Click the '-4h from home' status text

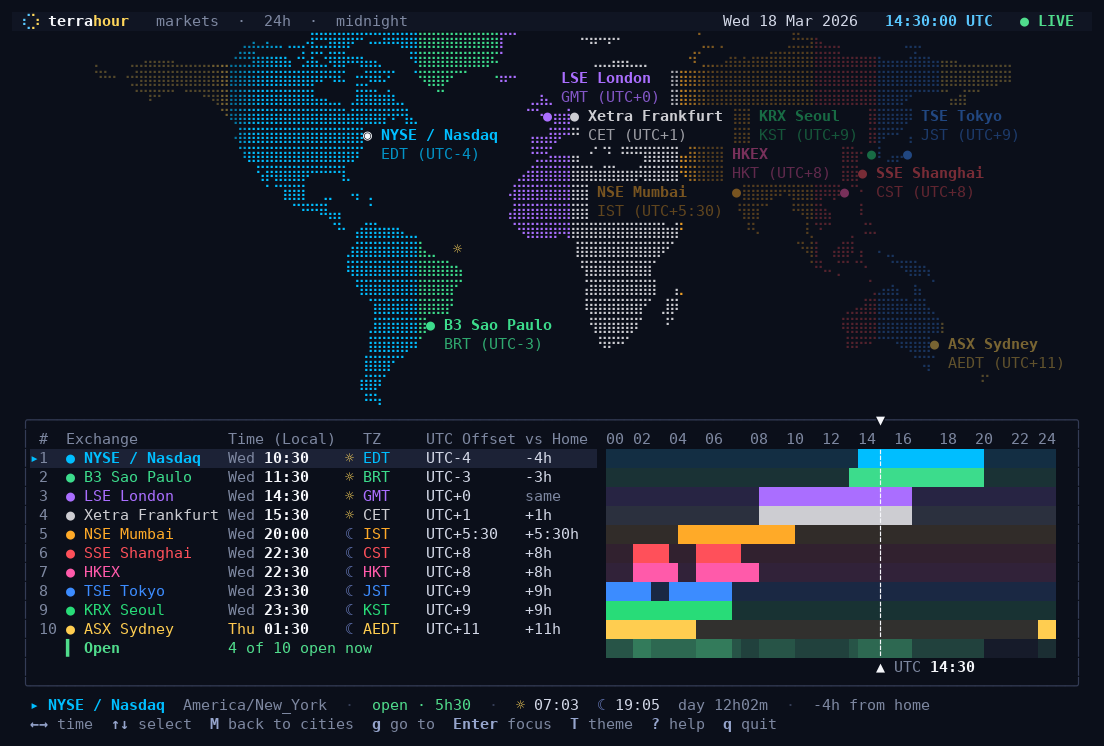pyautogui.click(x=872, y=705)
